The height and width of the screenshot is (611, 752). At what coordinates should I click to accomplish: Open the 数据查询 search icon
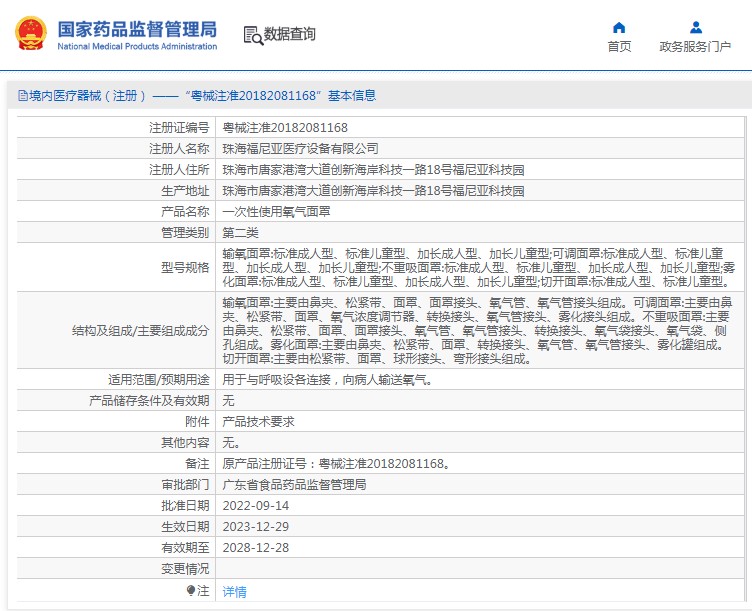pyautogui.click(x=253, y=35)
